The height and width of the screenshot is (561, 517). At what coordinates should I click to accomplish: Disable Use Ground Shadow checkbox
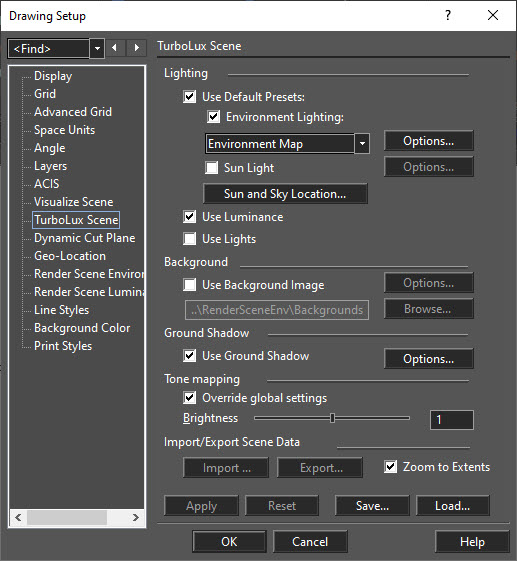(189, 356)
